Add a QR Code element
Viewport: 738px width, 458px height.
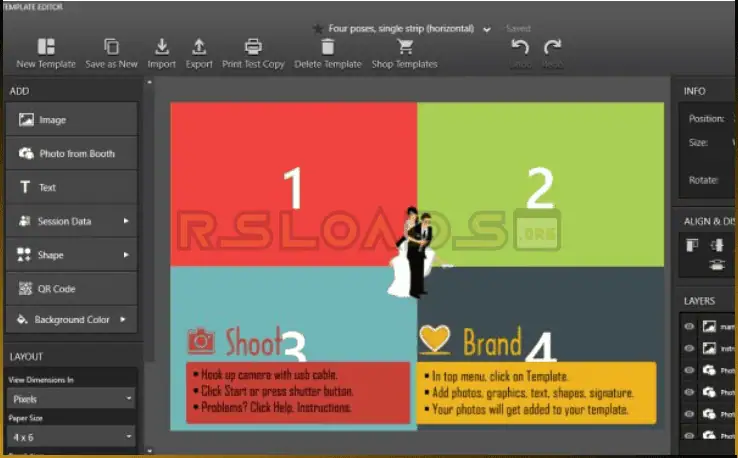pos(71,289)
